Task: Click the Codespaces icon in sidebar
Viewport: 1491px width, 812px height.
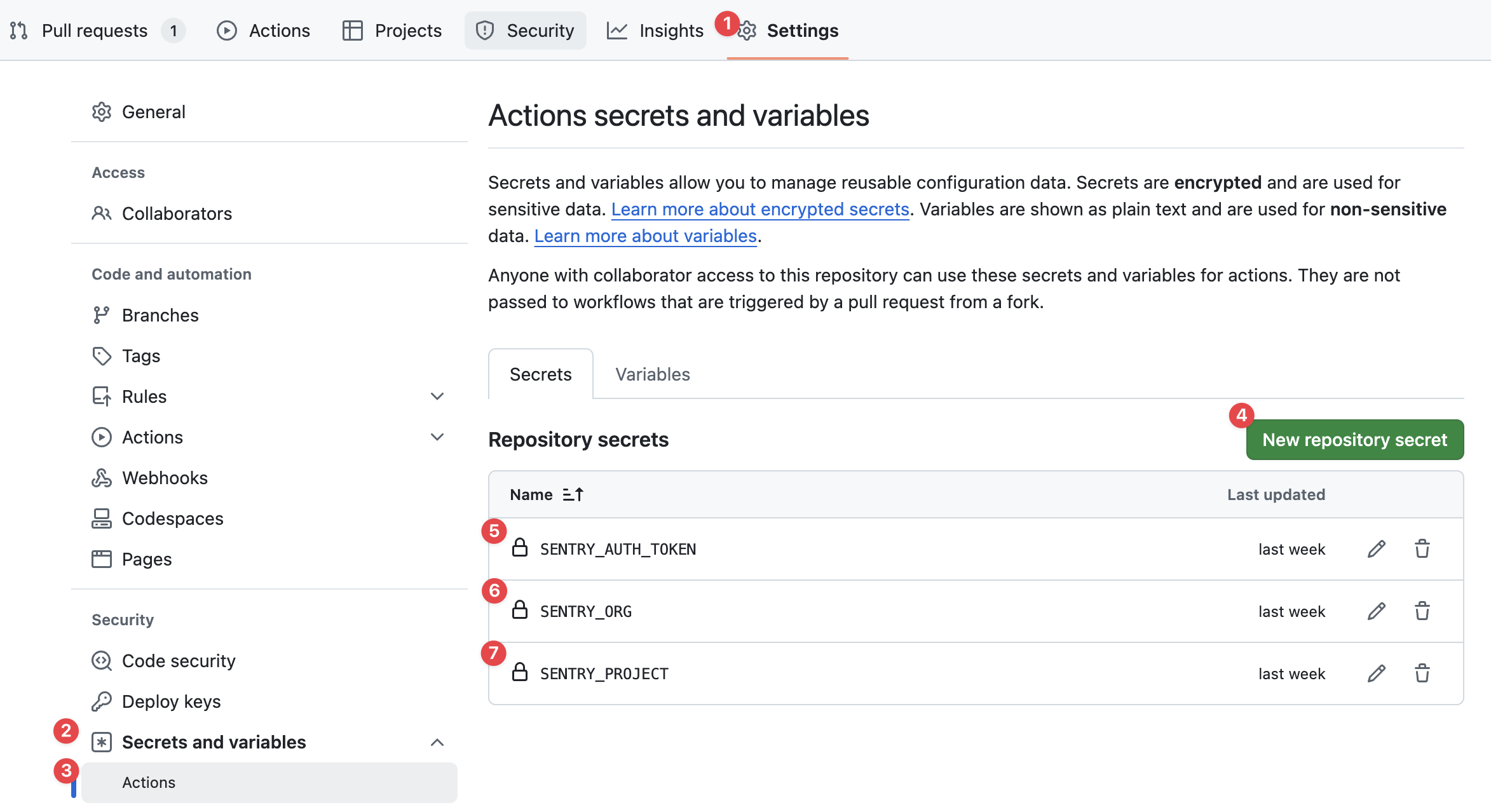Action: point(102,518)
